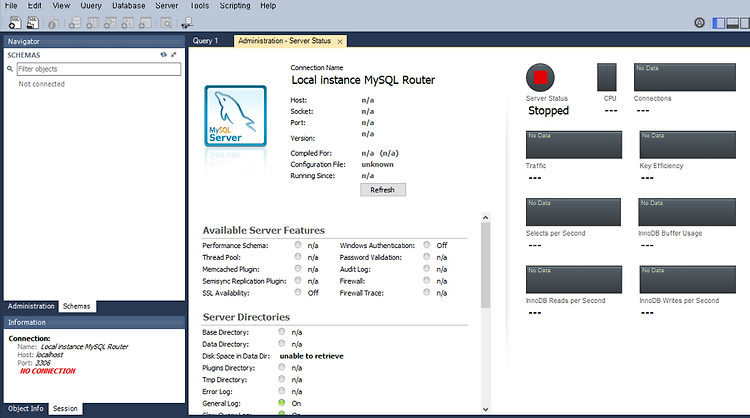Image resolution: width=750 pixels, height=418 pixels.
Task: Click the Windows Authentication status indicator
Action: point(427,244)
